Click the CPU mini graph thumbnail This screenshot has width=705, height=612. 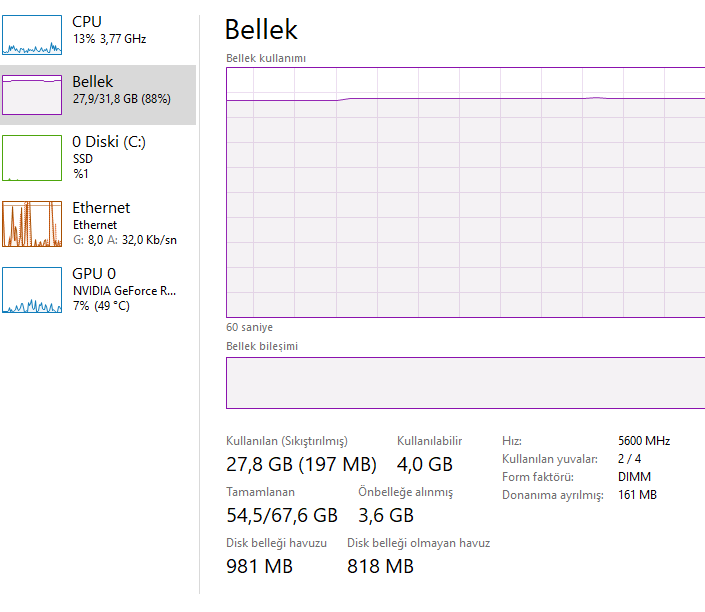(32, 34)
